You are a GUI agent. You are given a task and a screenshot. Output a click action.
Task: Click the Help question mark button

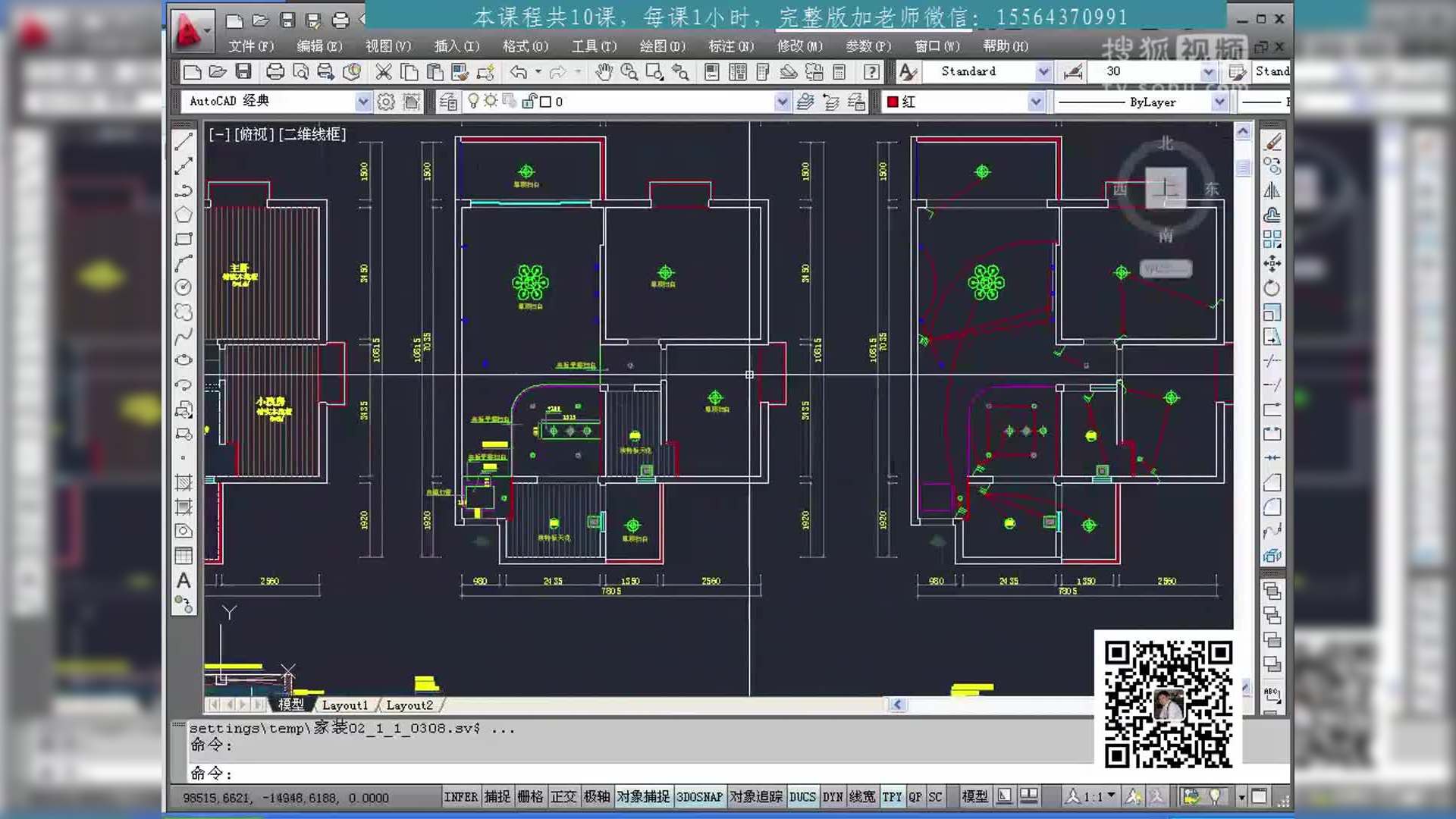pos(871,72)
